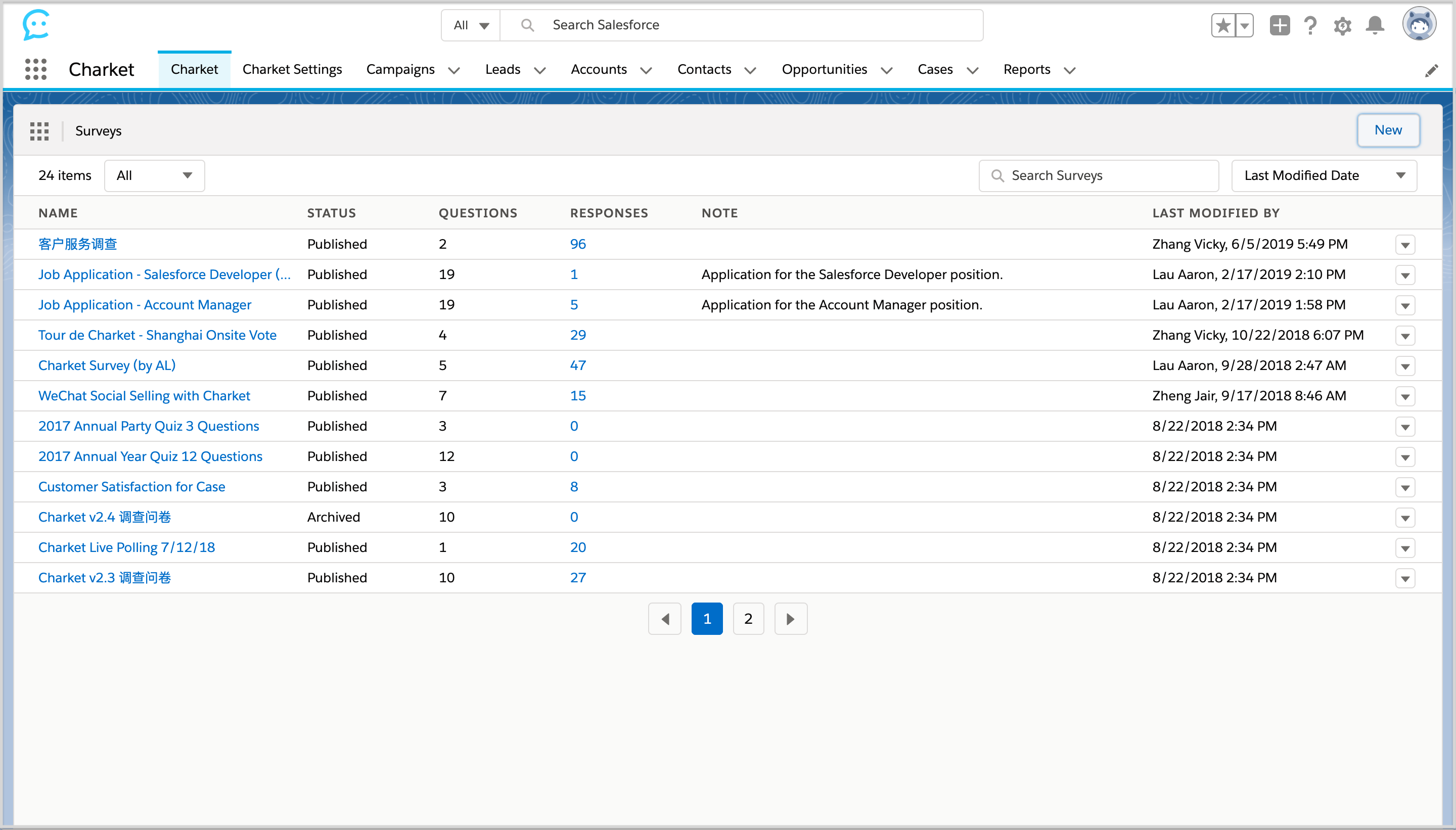Click the favorites star icon
Image resolution: width=1456 pixels, height=830 pixels.
pos(1223,26)
